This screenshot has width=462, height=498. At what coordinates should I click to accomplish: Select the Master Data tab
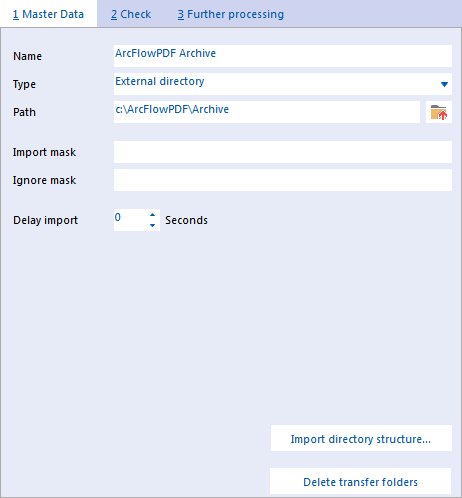(48, 14)
